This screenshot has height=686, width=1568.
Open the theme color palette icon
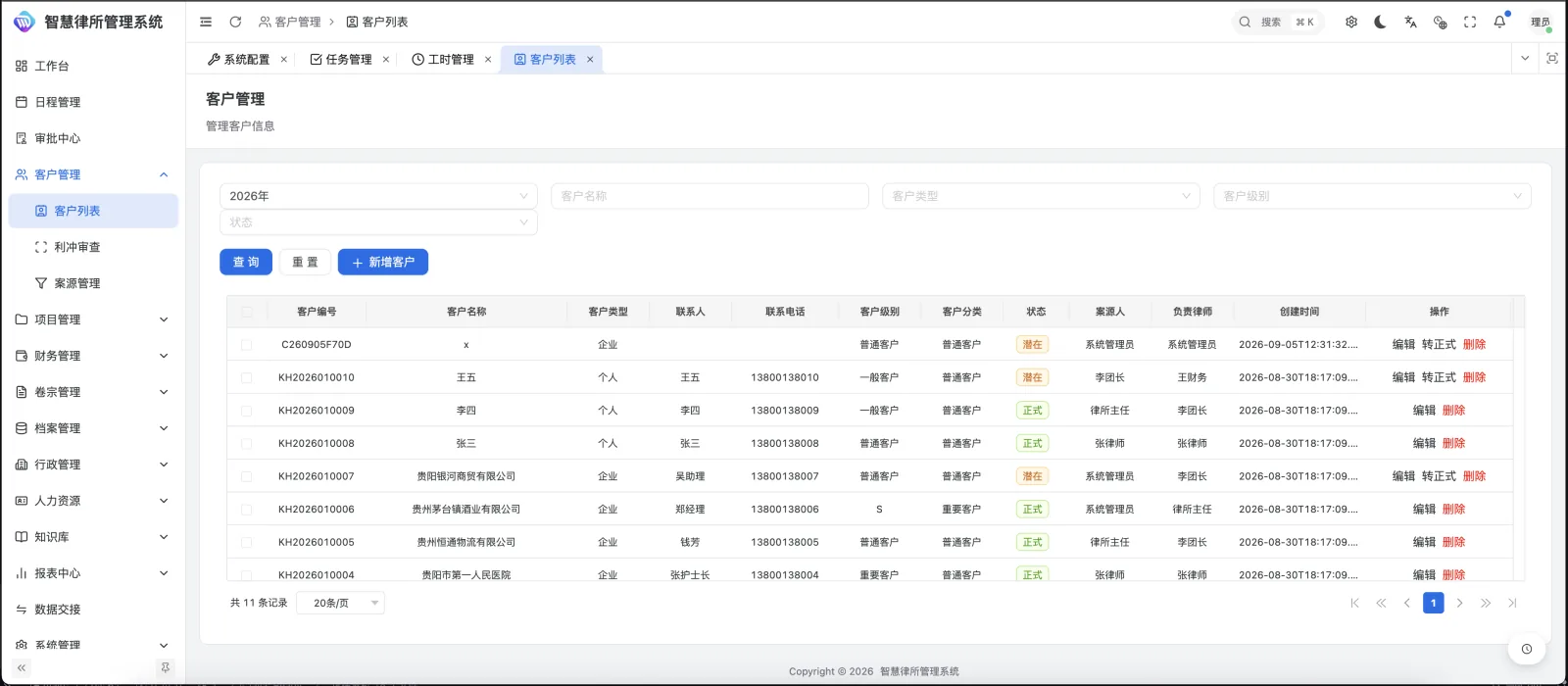(1440, 22)
